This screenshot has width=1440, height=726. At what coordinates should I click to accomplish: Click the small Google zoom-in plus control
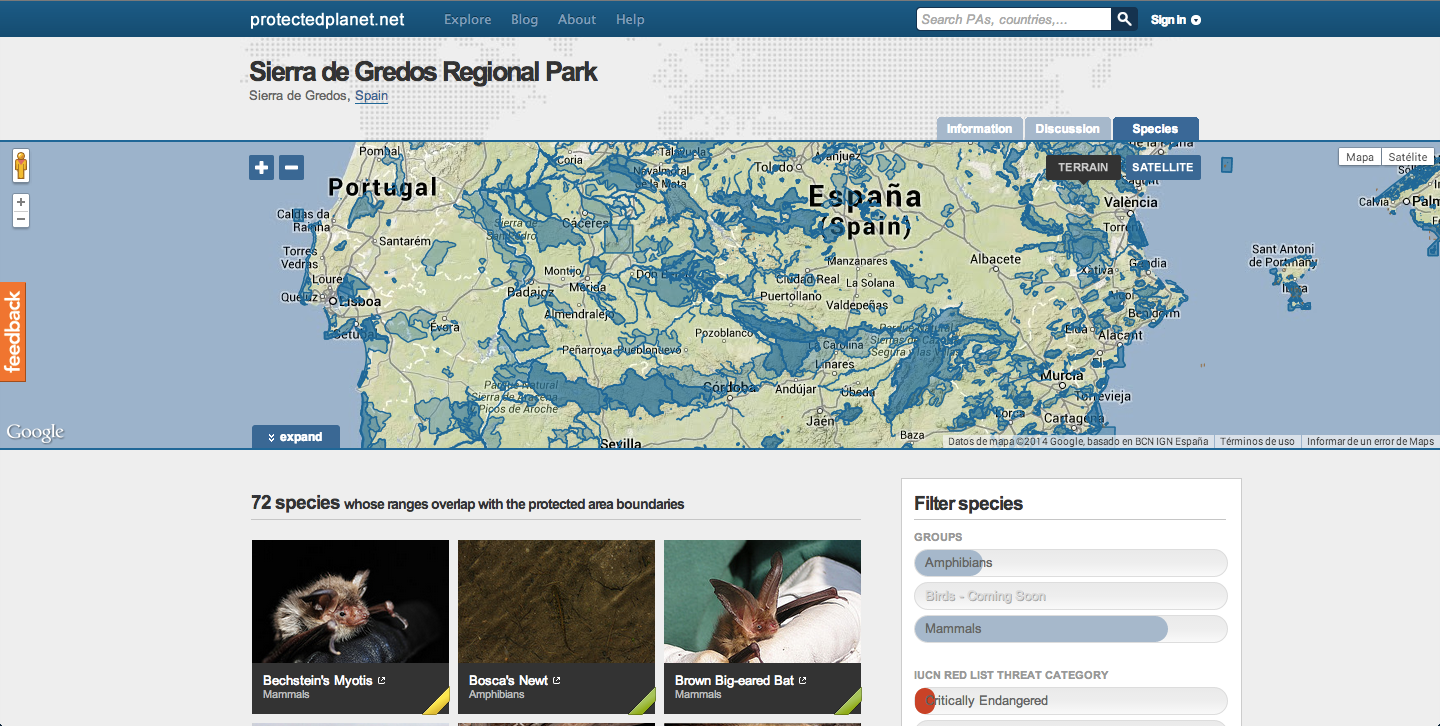(x=21, y=203)
